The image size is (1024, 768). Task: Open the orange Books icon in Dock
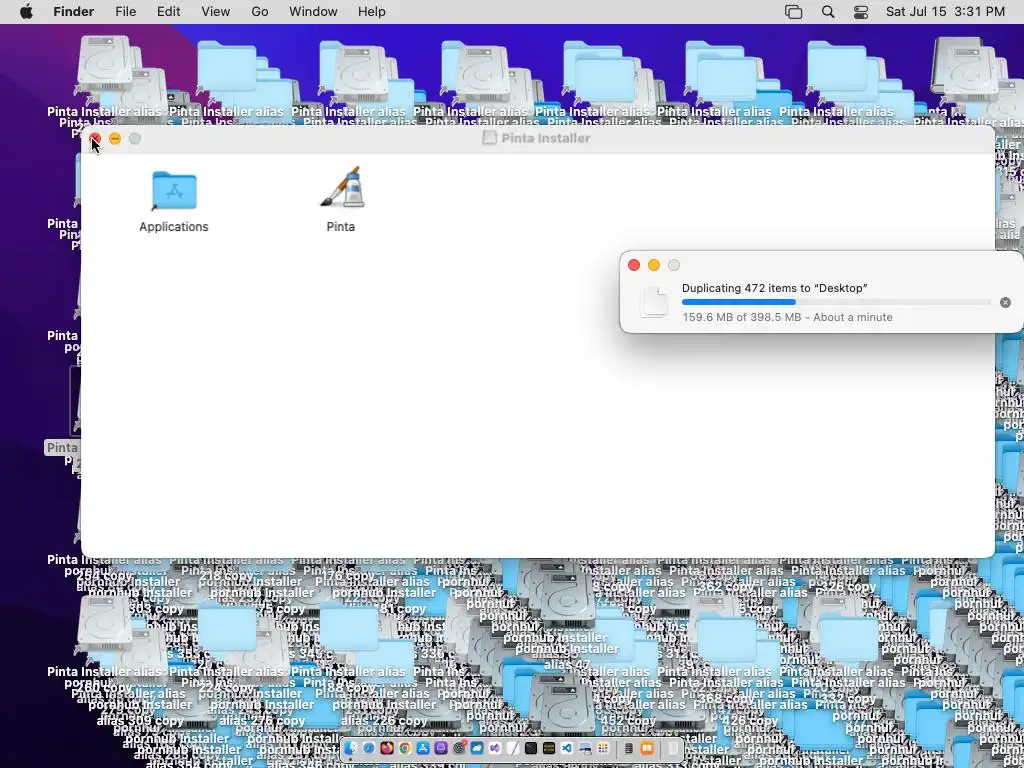[x=647, y=748]
